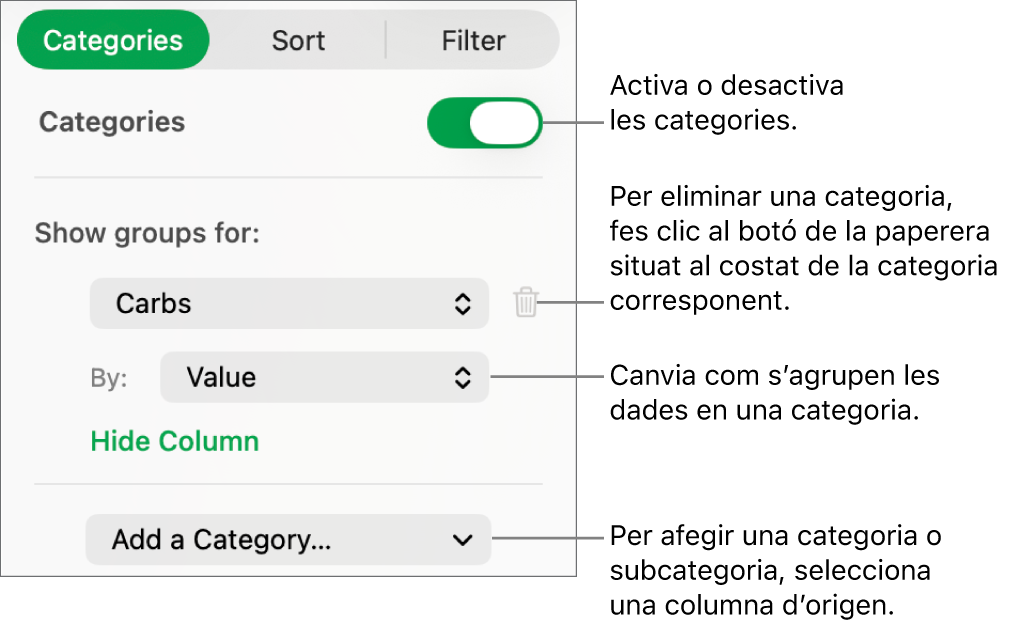Image resolution: width=1012 pixels, height=625 pixels.
Task: Click the Categories heading above the switch
Action: tap(111, 122)
